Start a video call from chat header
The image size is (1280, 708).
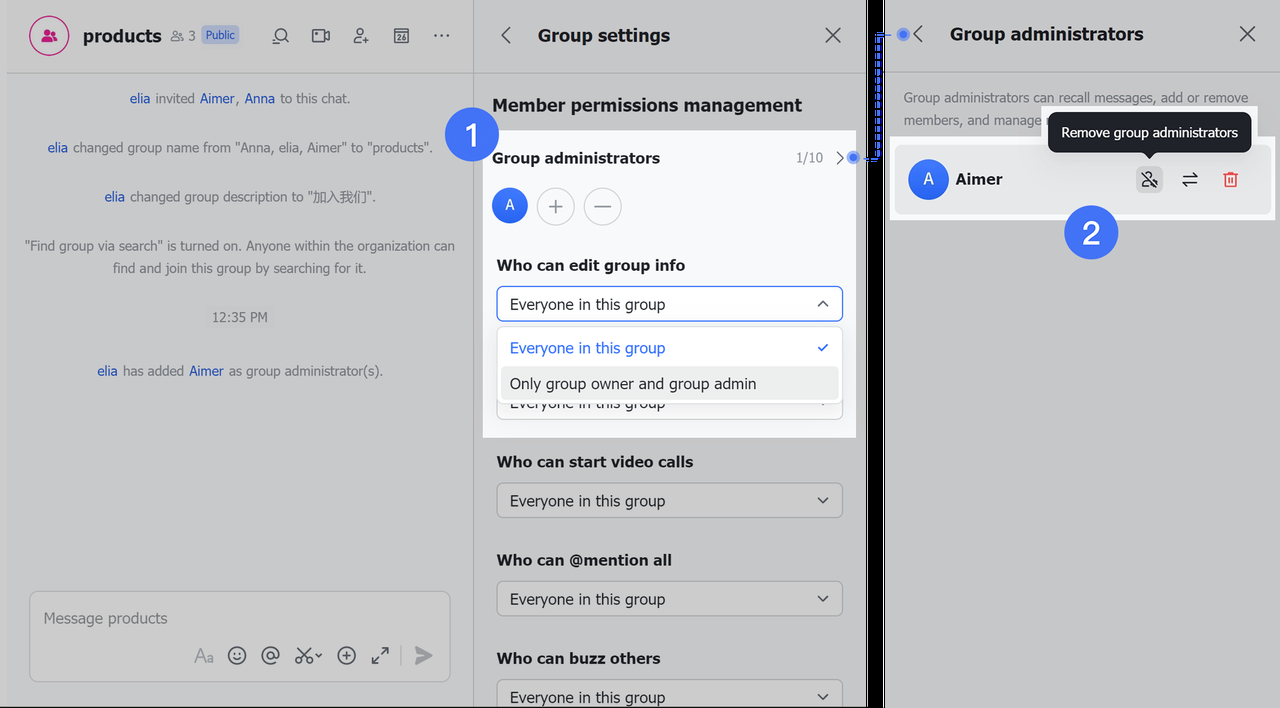pos(321,36)
